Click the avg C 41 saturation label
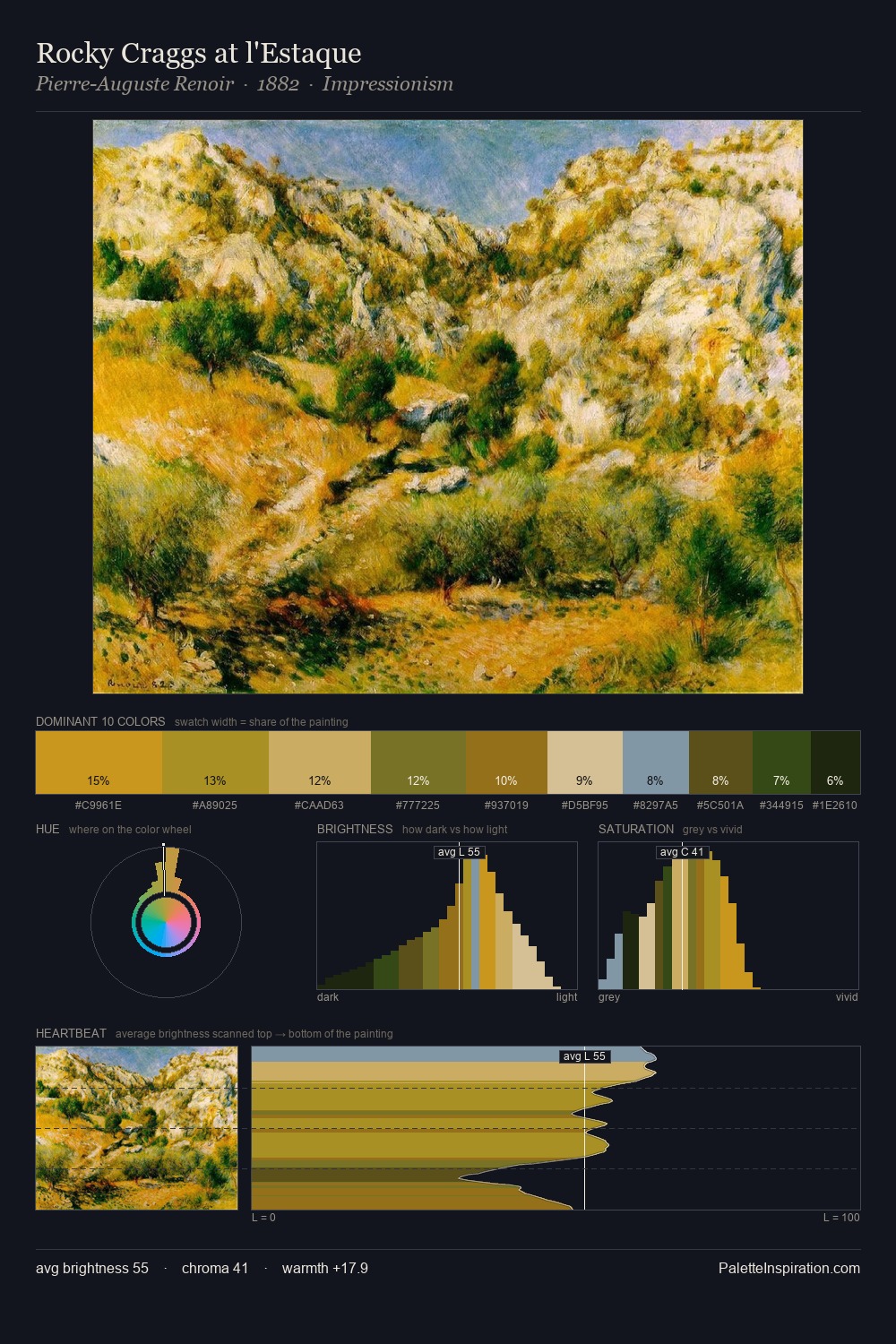This screenshot has height=1344, width=896. (x=682, y=852)
